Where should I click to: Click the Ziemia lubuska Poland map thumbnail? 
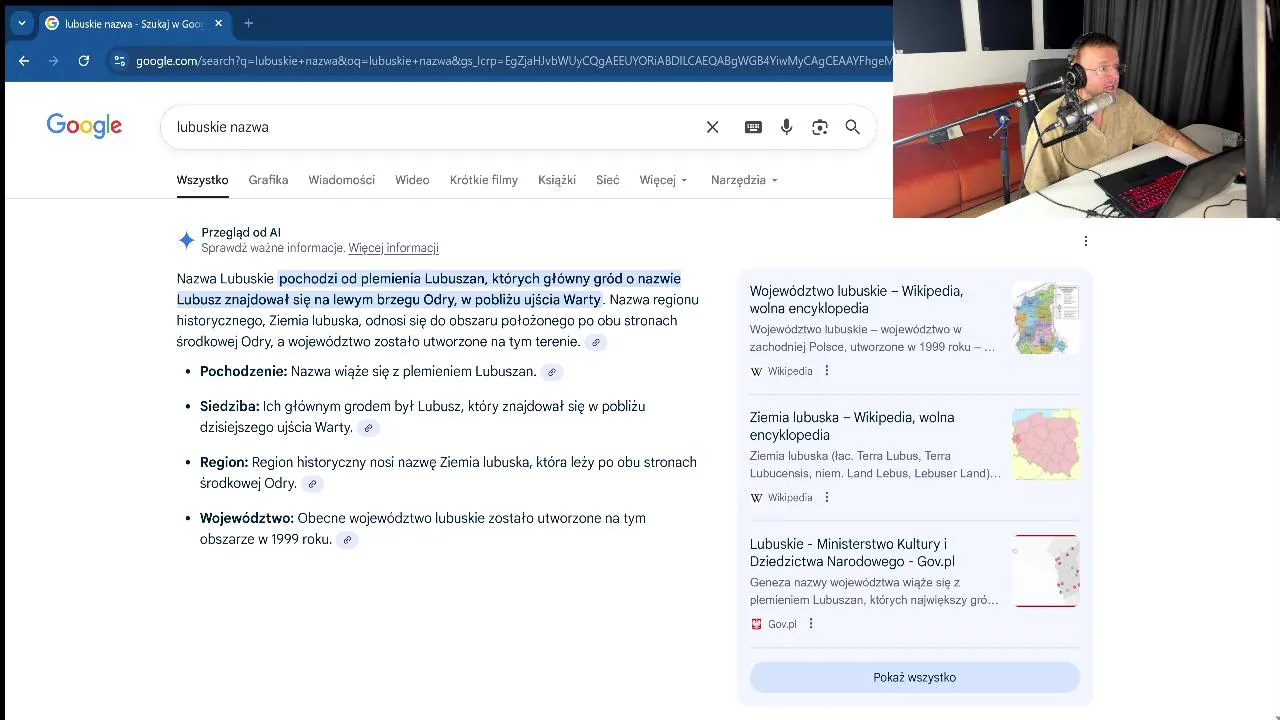coord(1046,444)
